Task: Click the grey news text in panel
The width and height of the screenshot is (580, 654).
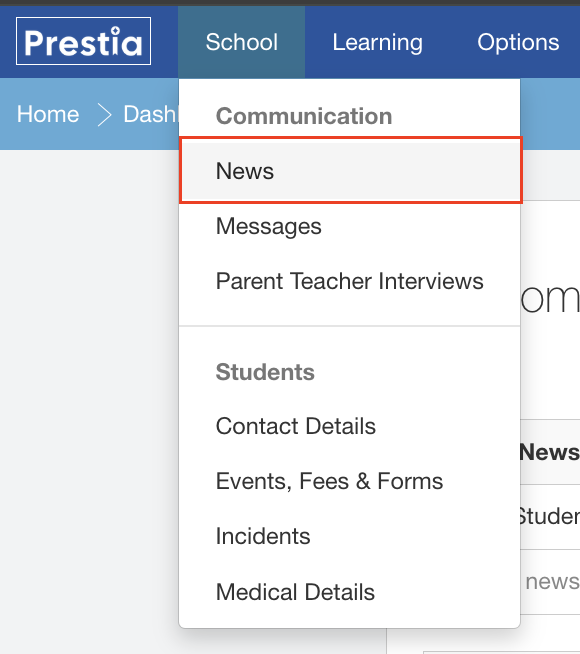Action: point(552,581)
